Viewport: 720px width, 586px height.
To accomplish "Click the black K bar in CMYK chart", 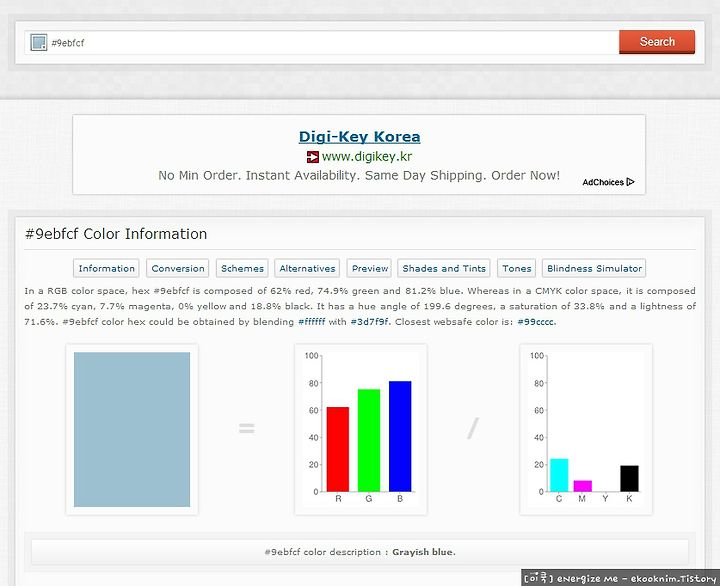I will (629, 479).
